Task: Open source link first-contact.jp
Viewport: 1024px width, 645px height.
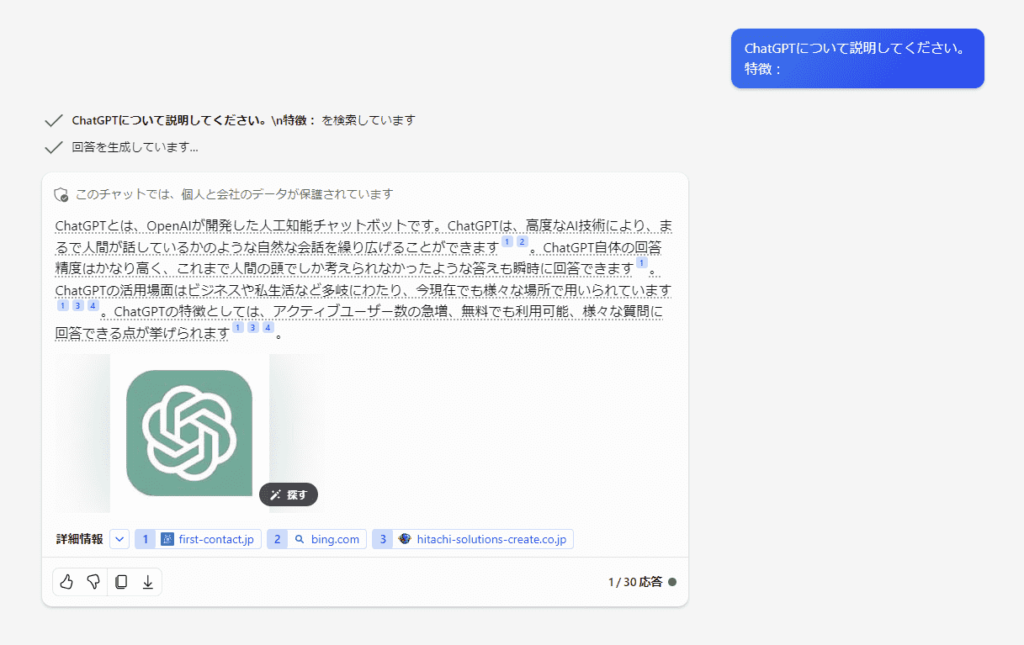Action: coord(199,539)
